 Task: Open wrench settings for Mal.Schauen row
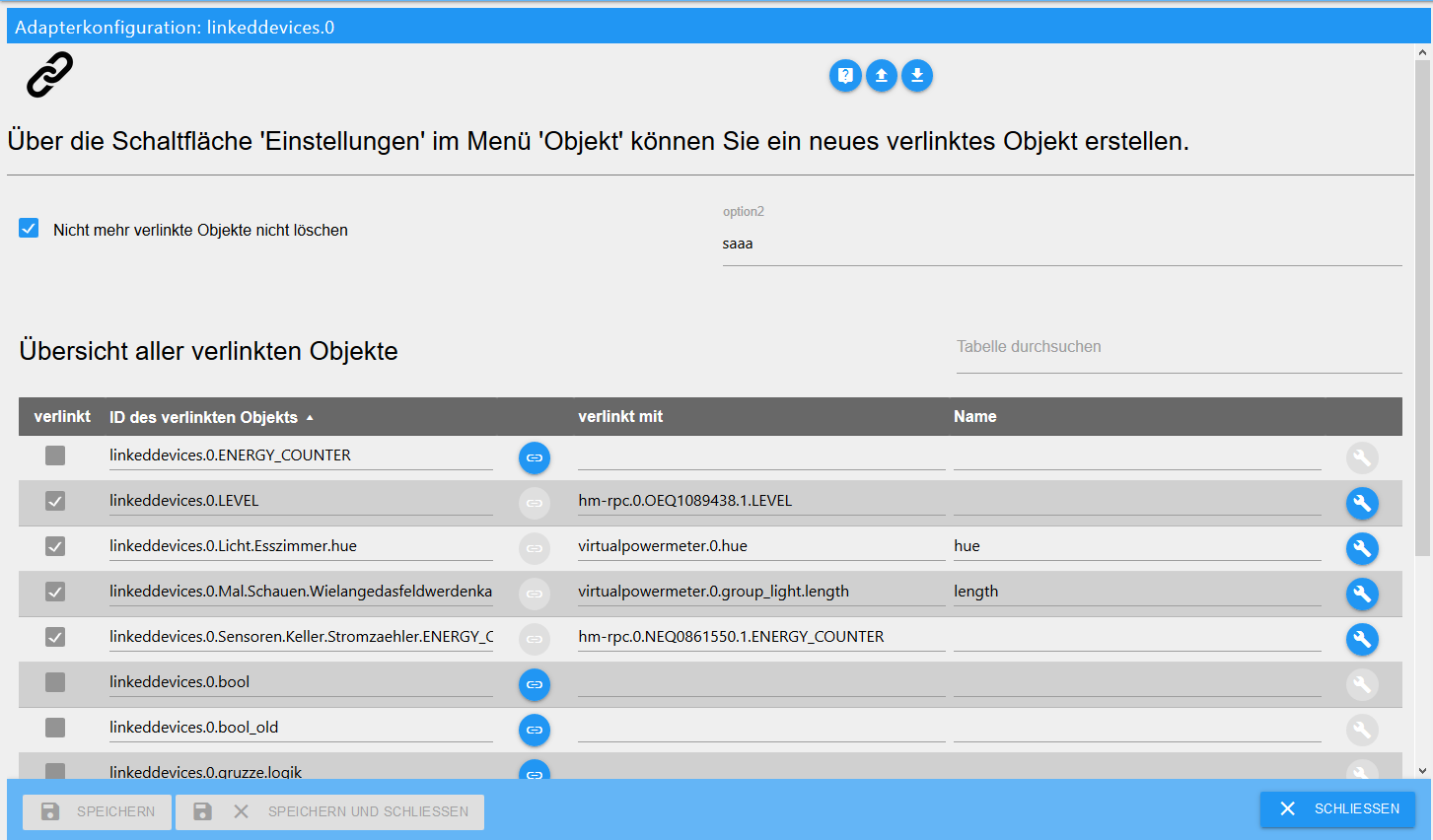[x=1362, y=594]
